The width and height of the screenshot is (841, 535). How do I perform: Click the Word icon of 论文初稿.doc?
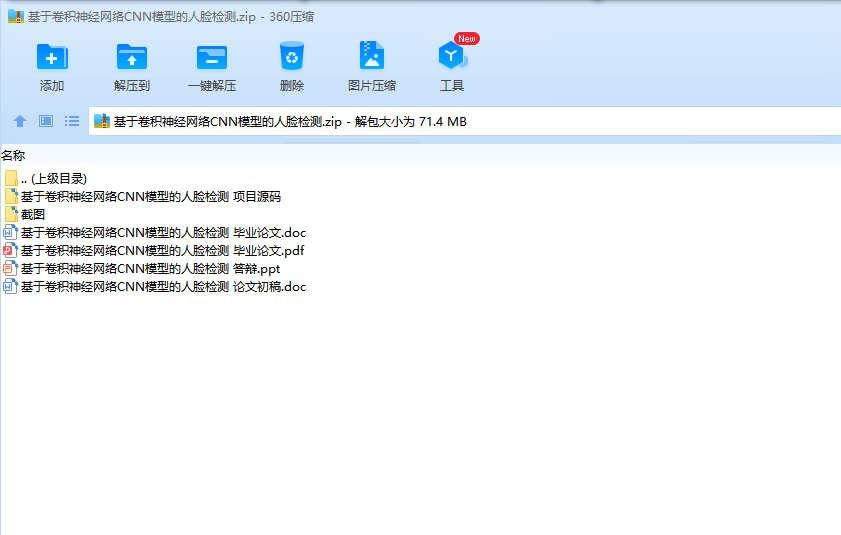click(11, 287)
